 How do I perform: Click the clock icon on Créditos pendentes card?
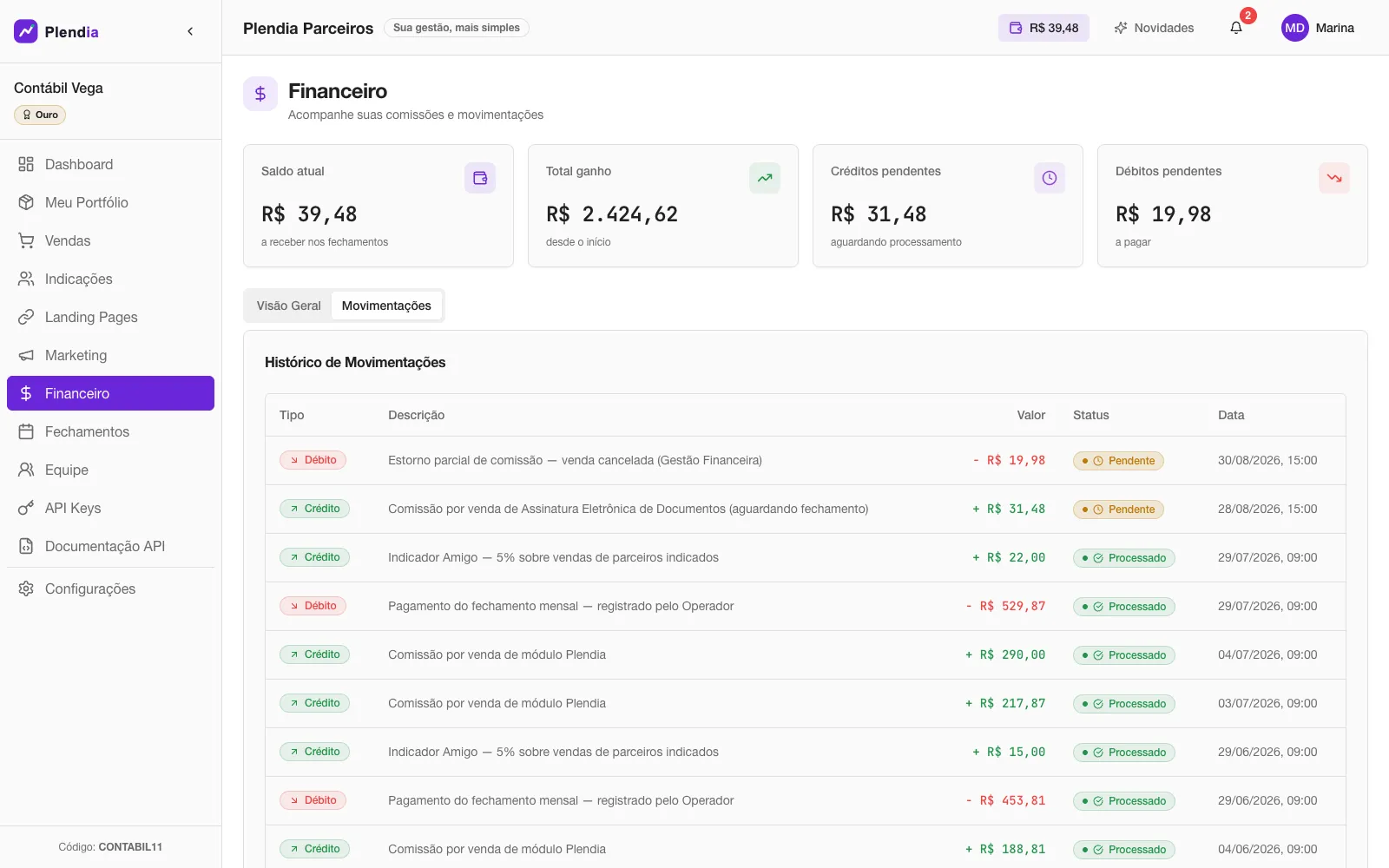(x=1050, y=178)
